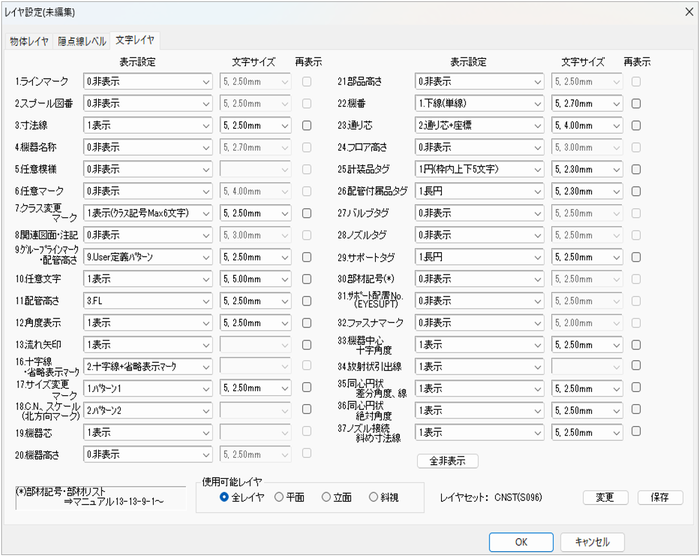Click the 保存 button

(x=659, y=497)
